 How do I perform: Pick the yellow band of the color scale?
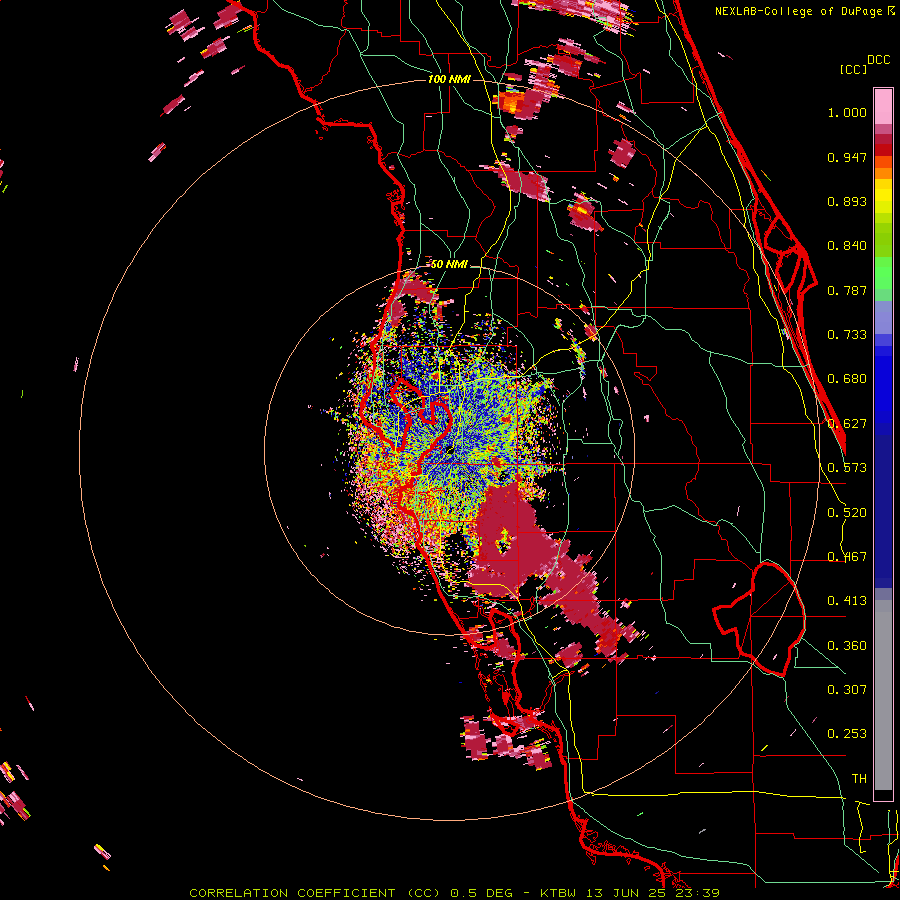click(x=883, y=197)
